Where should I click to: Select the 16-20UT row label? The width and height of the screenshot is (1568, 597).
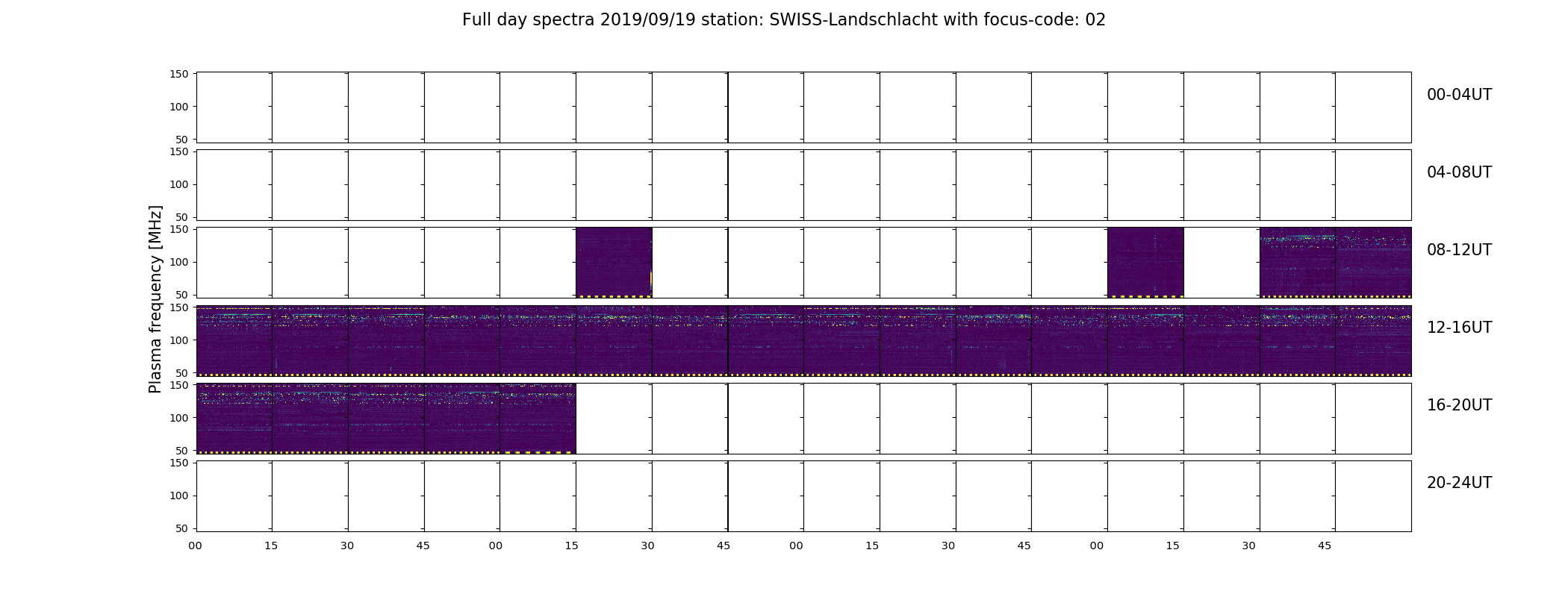[1459, 405]
